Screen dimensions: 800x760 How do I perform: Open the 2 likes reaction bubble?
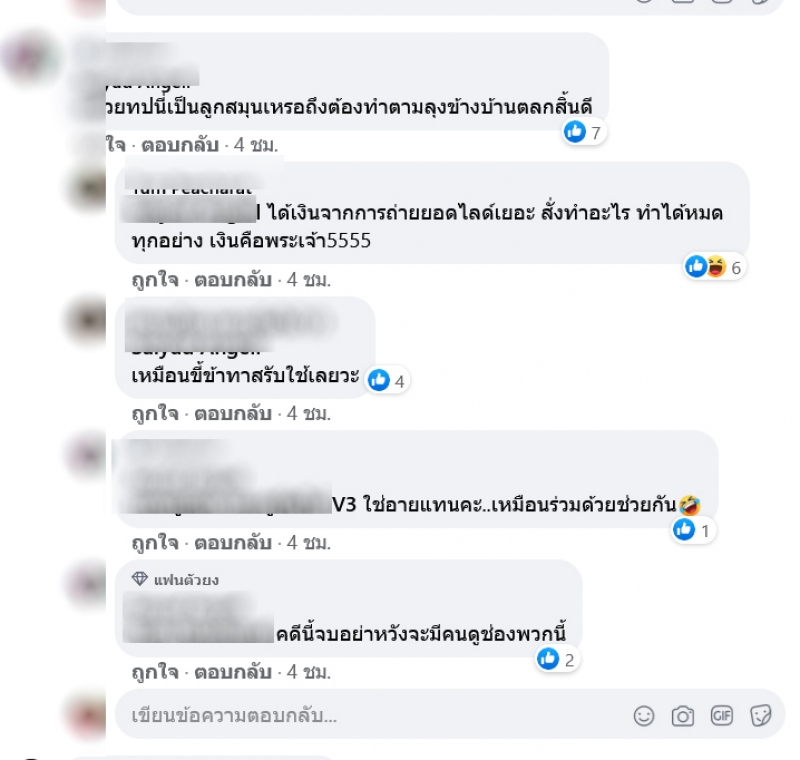click(x=557, y=659)
